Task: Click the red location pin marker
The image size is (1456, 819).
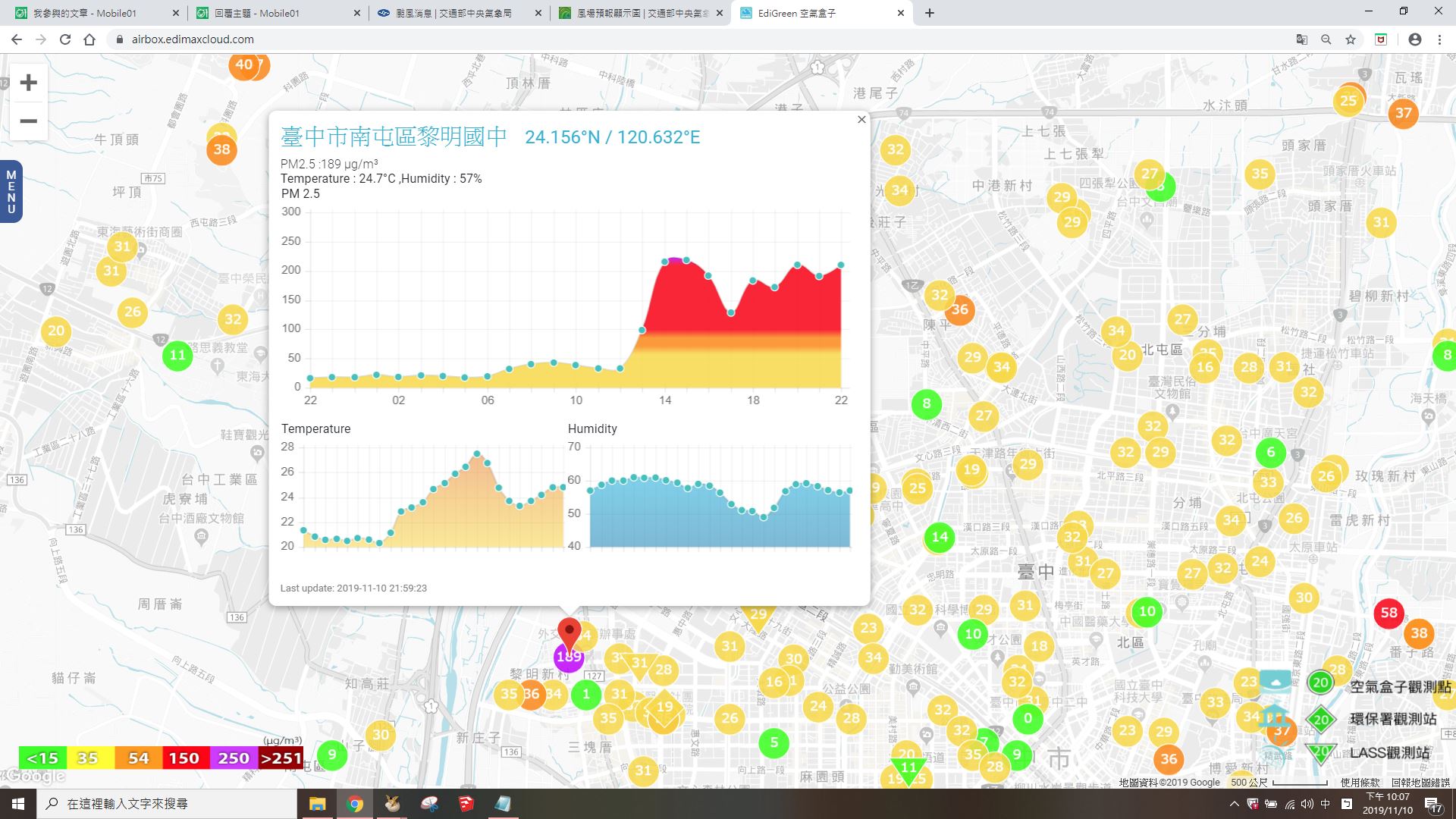Action: click(x=569, y=634)
